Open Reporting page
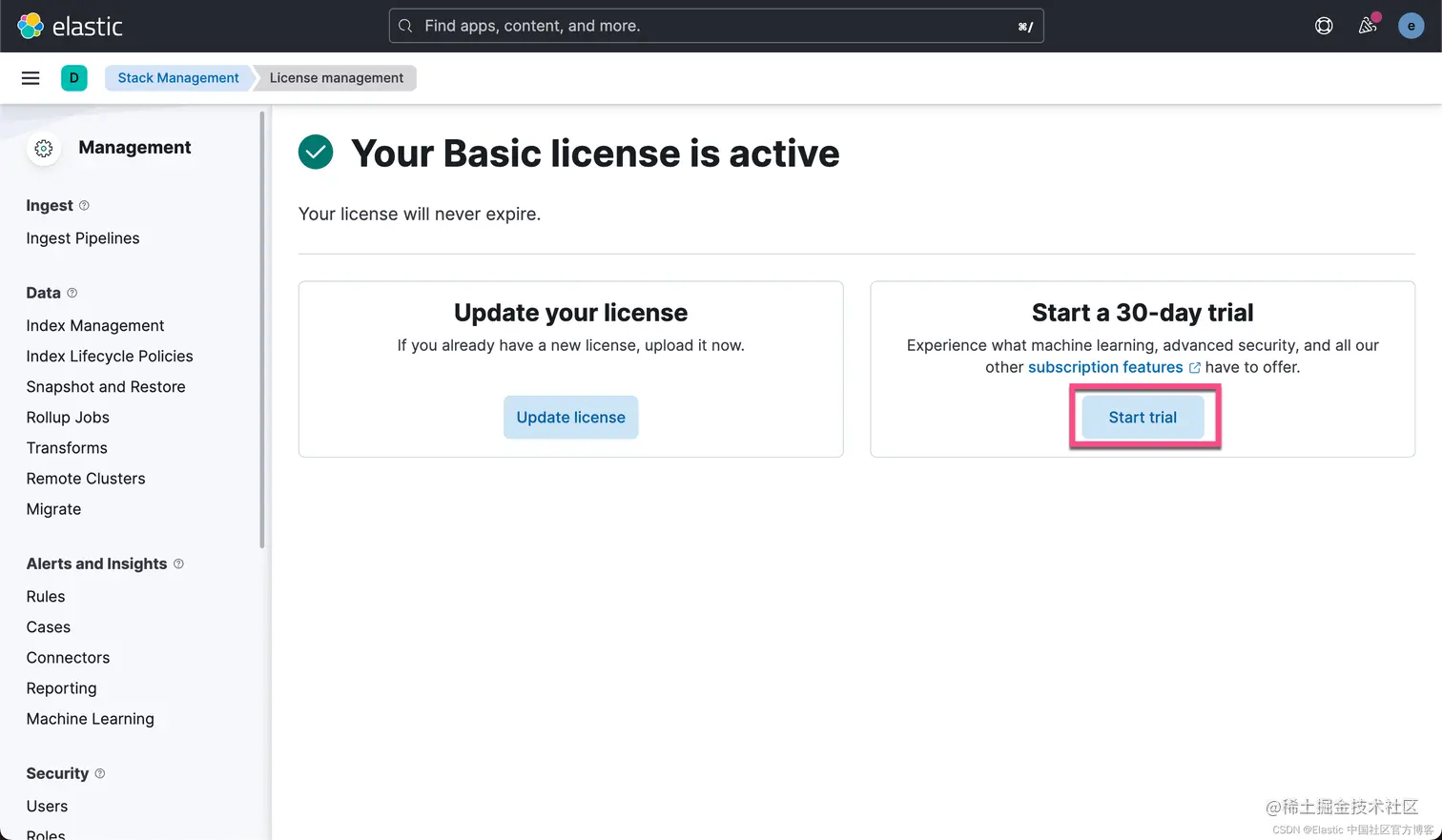The height and width of the screenshot is (840, 1442). click(62, 688)
